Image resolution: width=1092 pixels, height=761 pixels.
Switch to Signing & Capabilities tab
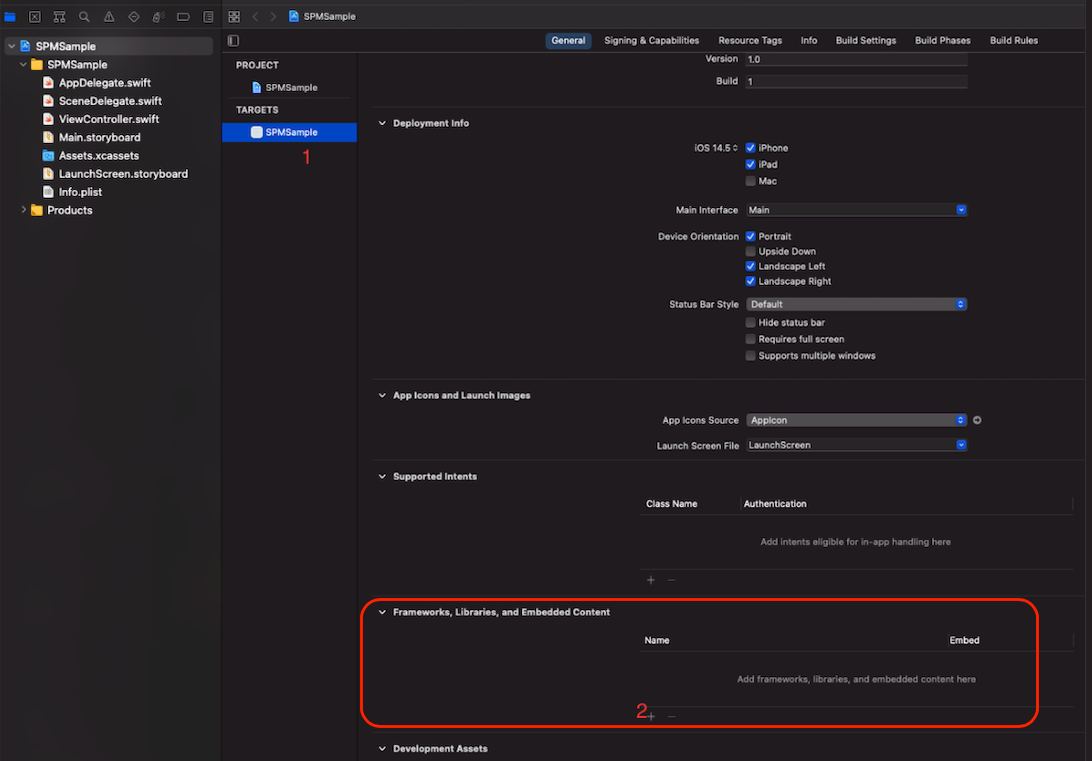(x=651, y=40)
